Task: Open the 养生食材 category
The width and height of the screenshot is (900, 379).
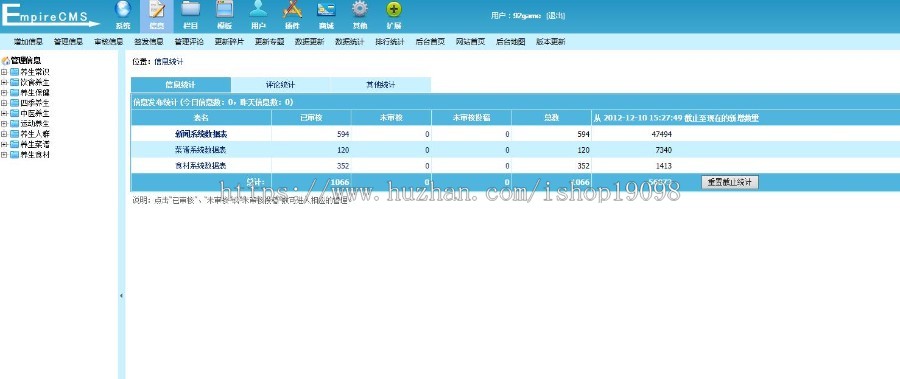Action: click(35, 154)
